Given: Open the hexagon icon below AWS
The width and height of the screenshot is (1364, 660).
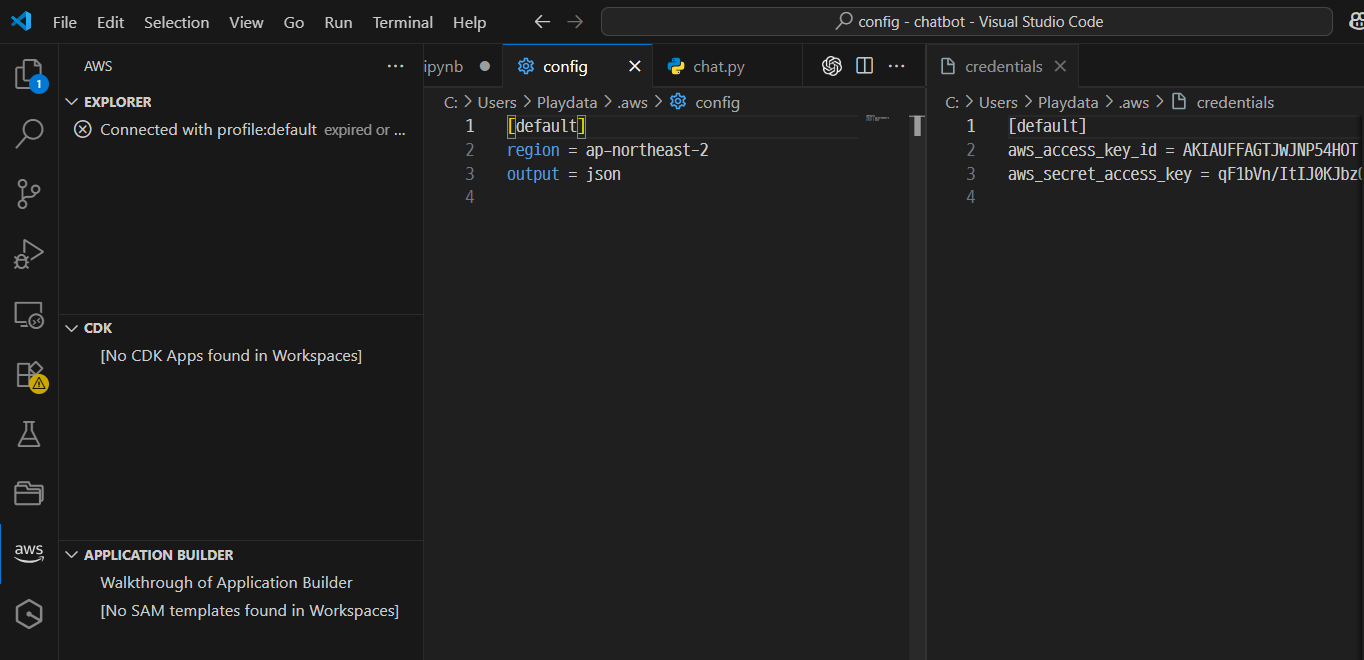Looking at the screenshot, I should tap(29, 613).
